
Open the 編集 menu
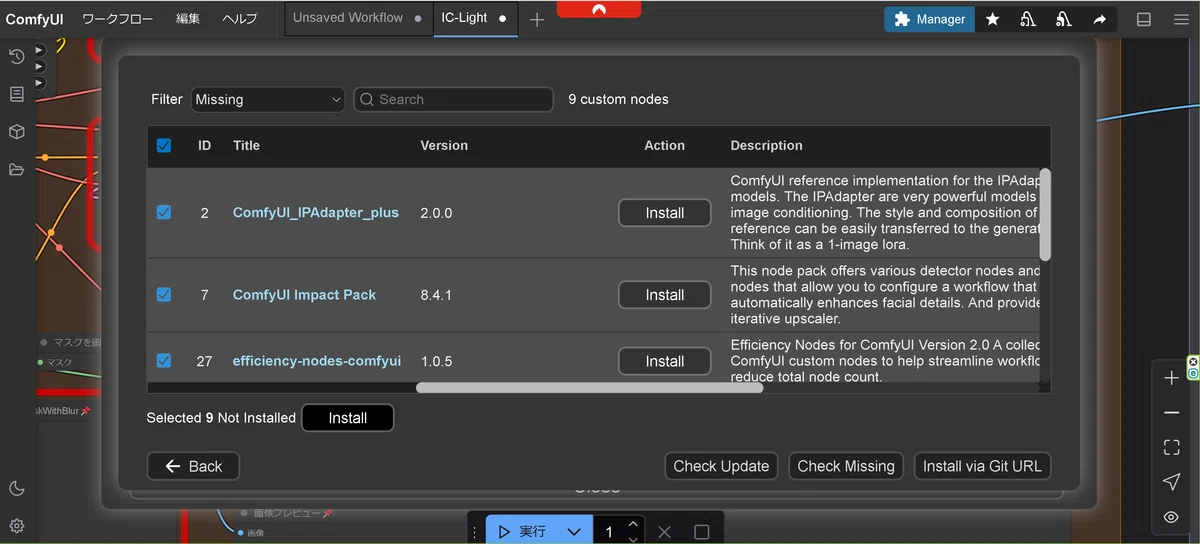(x=188, y=19)
